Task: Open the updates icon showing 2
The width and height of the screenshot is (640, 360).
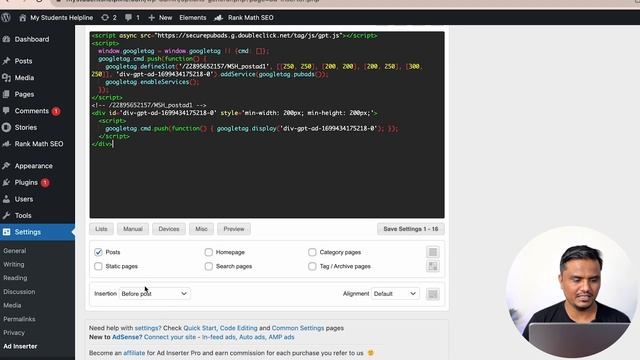Action: click(105, 18)
